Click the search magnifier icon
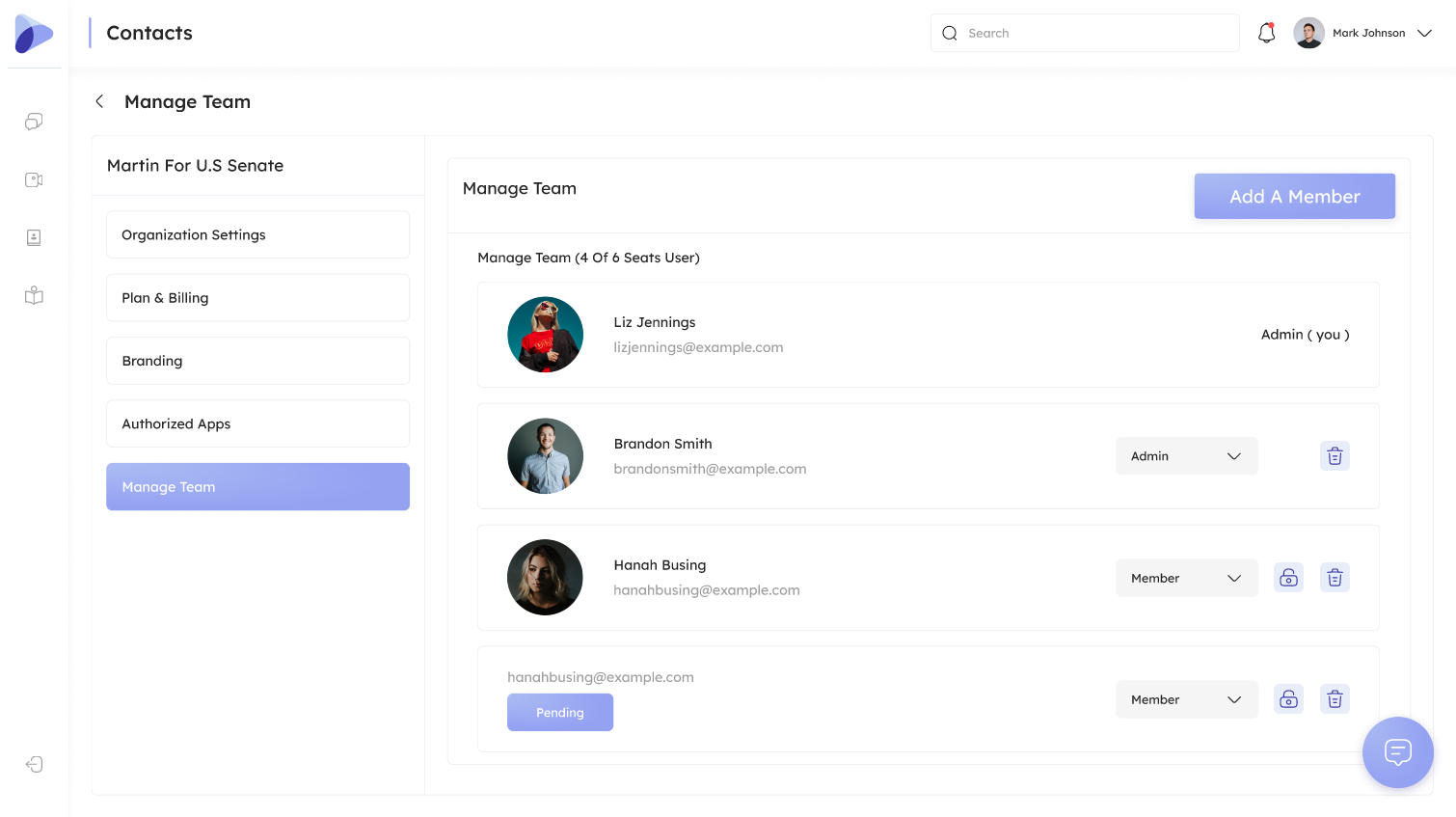Image resolution: width=1456 pixels, height=817 pixels. (x=950, y=33)
